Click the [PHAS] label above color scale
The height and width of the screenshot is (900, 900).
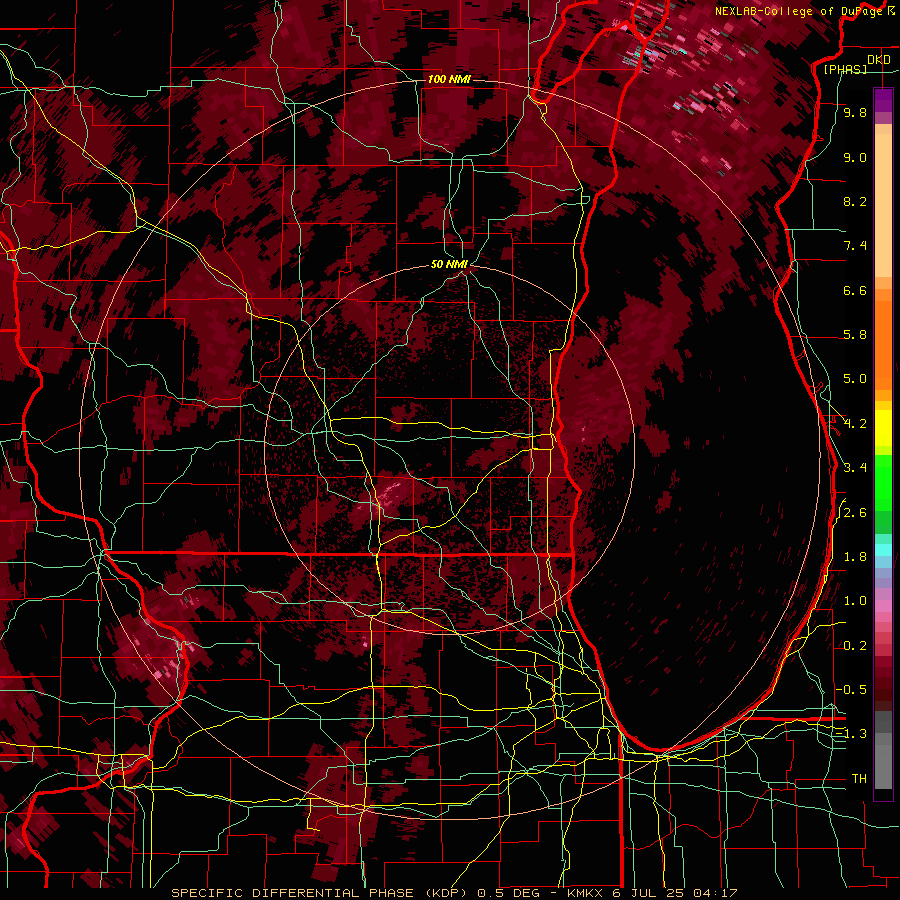pyautogui.click(x=845, y=69)
